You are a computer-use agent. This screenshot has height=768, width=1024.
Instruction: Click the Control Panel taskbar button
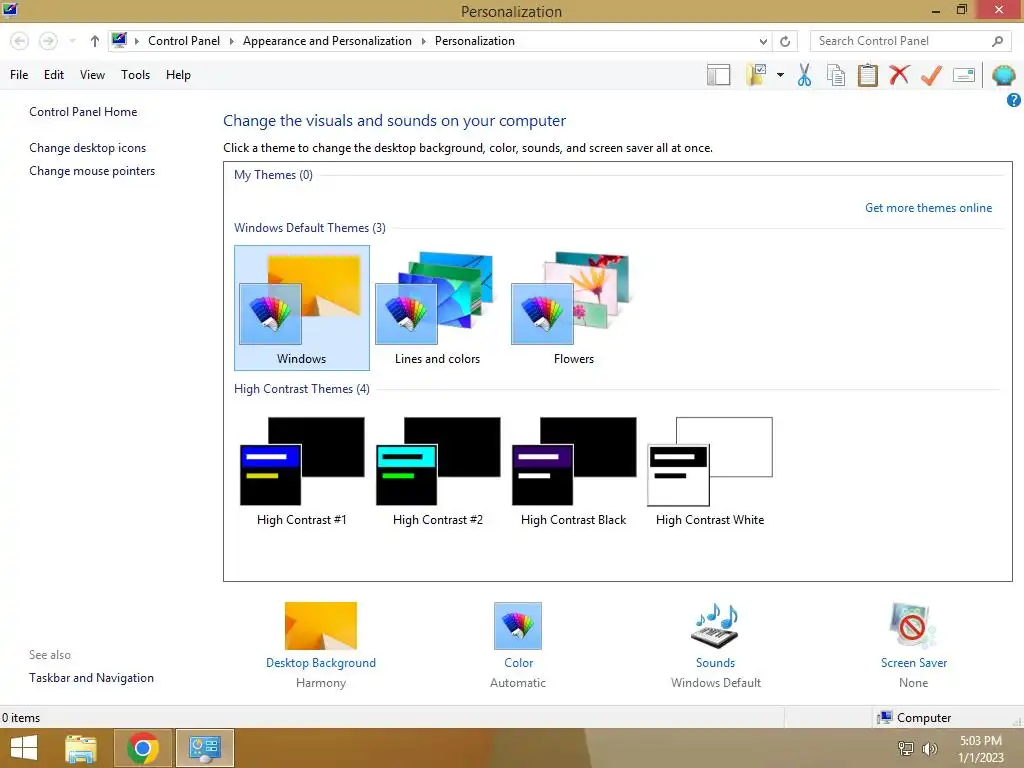point(204,748)
